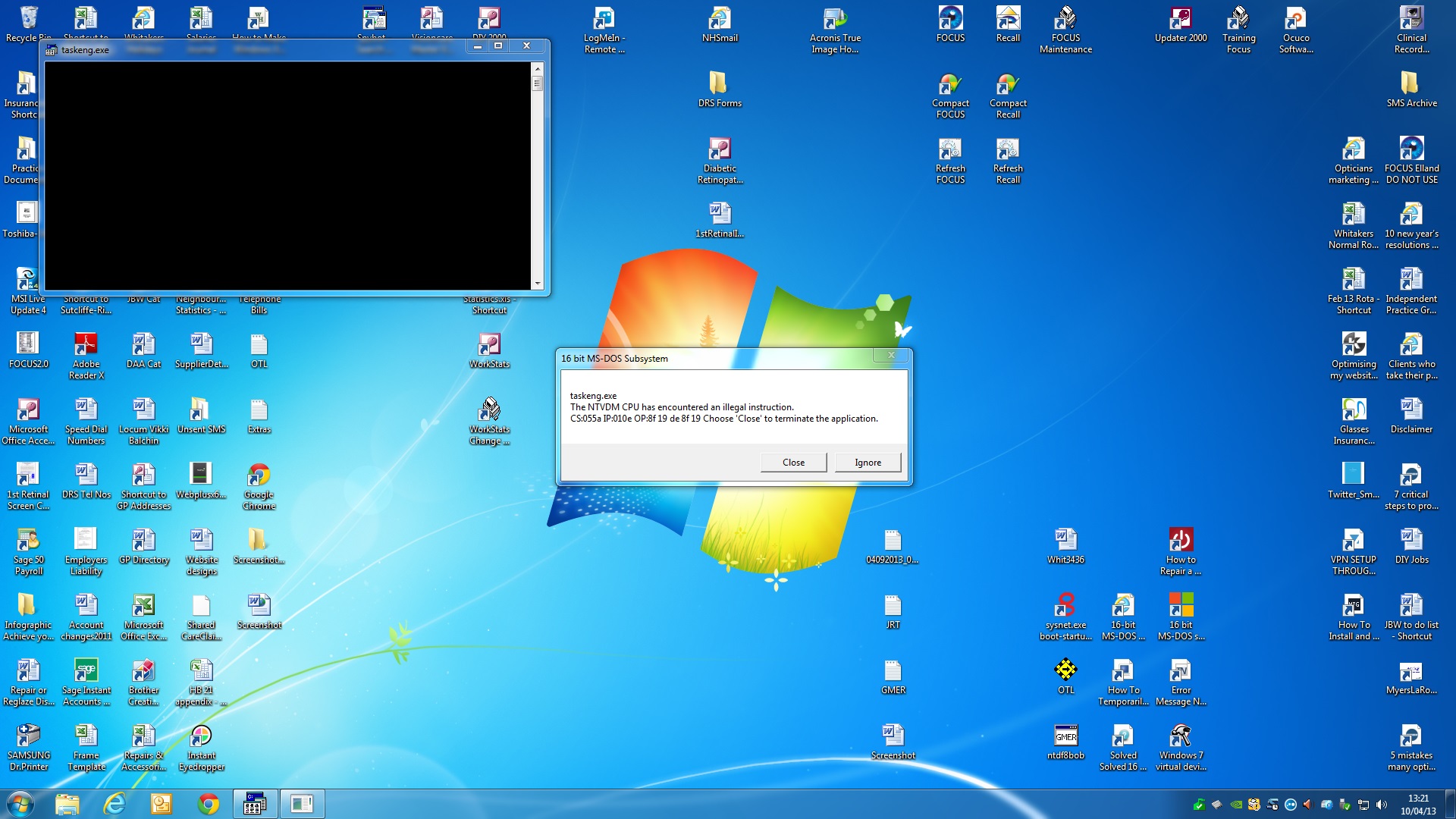This screenshot has width=1456, height=819.
Task: Select the Diabetic Retinopathy icon
Action: 720,161
